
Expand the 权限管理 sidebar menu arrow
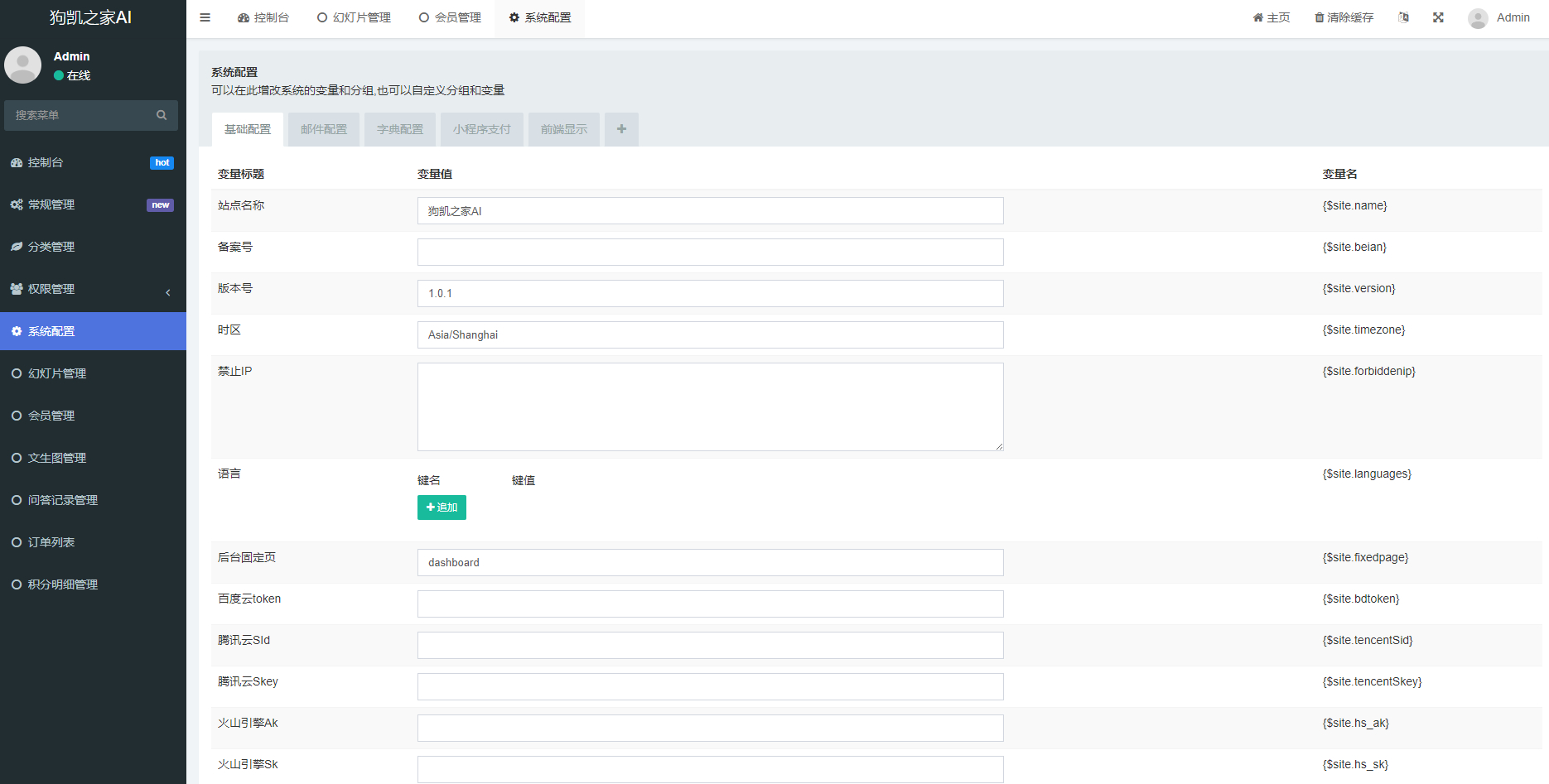tap(168, 292)
